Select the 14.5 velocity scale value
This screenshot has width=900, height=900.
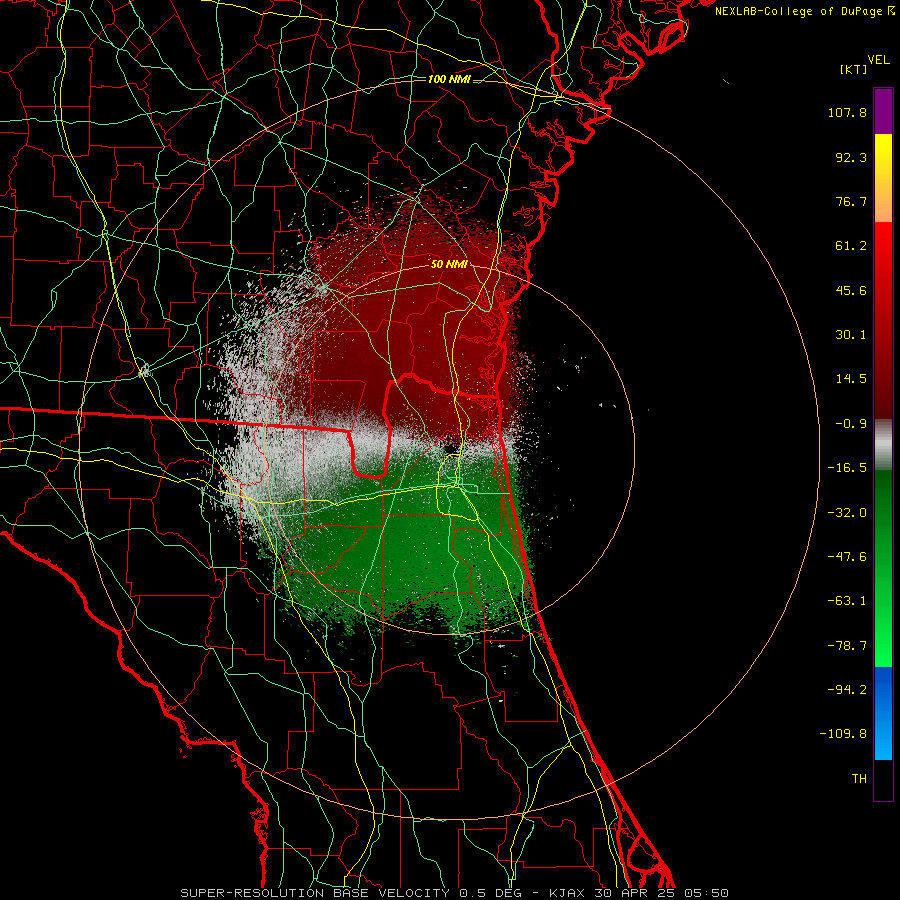[x=851, y=379]
